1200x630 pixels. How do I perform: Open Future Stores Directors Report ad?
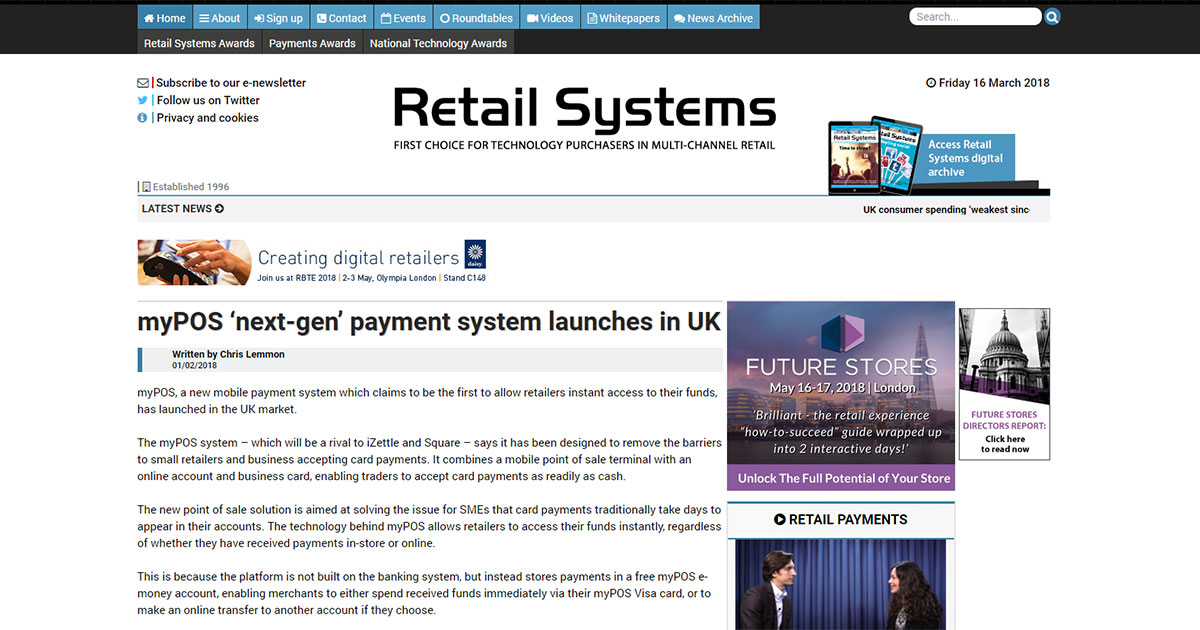[1004, 384]
